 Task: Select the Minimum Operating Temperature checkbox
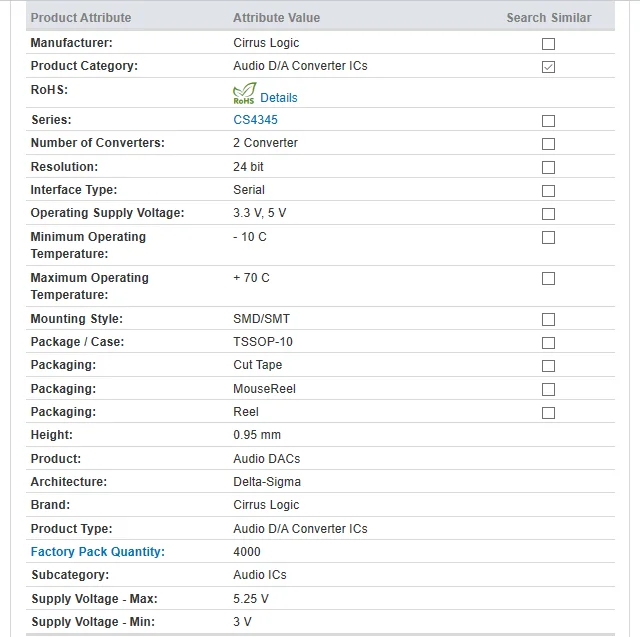click(x=548, y=237)
